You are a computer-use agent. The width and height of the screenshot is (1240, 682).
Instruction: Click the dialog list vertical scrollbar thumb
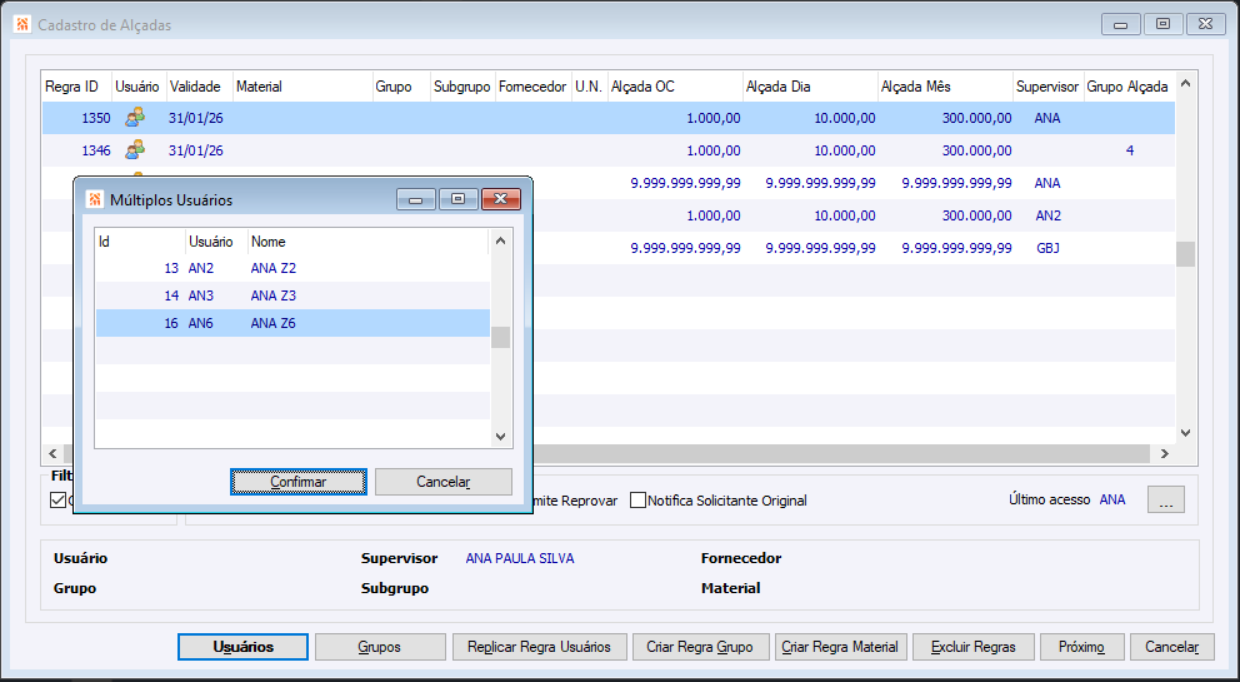(x=501, y=337)
